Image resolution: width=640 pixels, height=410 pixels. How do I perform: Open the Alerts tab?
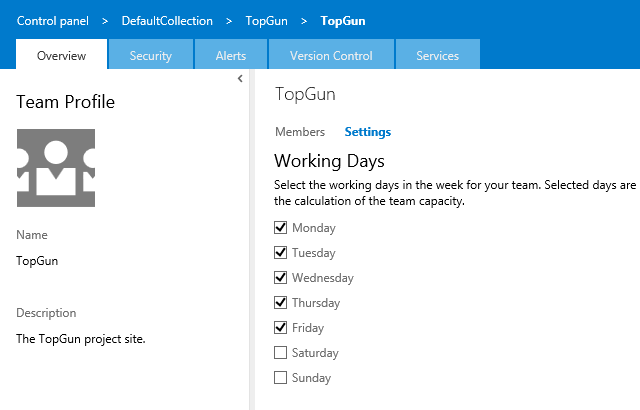point(231,54)
